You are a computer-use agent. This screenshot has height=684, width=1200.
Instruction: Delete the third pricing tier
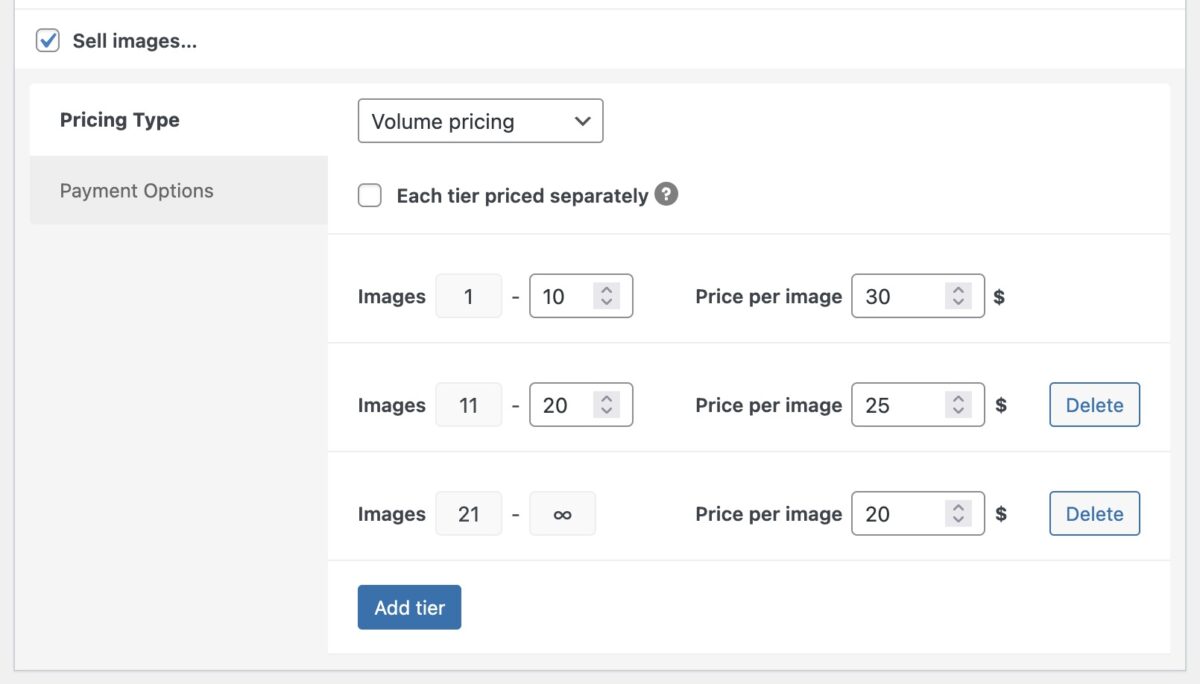(1093, 513)
